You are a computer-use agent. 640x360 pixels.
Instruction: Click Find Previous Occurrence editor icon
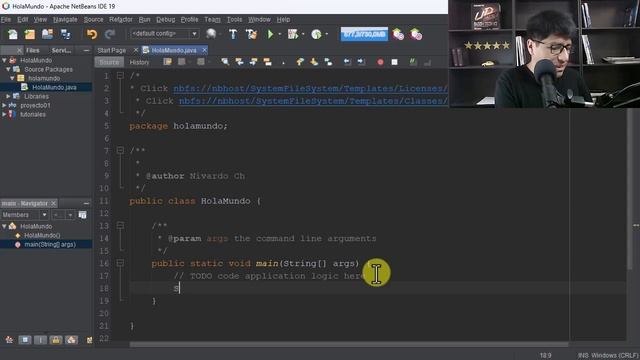coord(239,62)
